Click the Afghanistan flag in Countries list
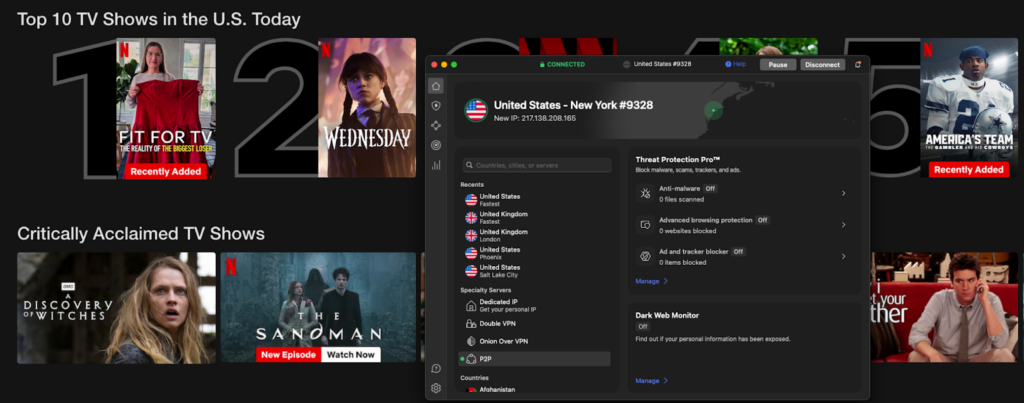 (x=471, y=390)
